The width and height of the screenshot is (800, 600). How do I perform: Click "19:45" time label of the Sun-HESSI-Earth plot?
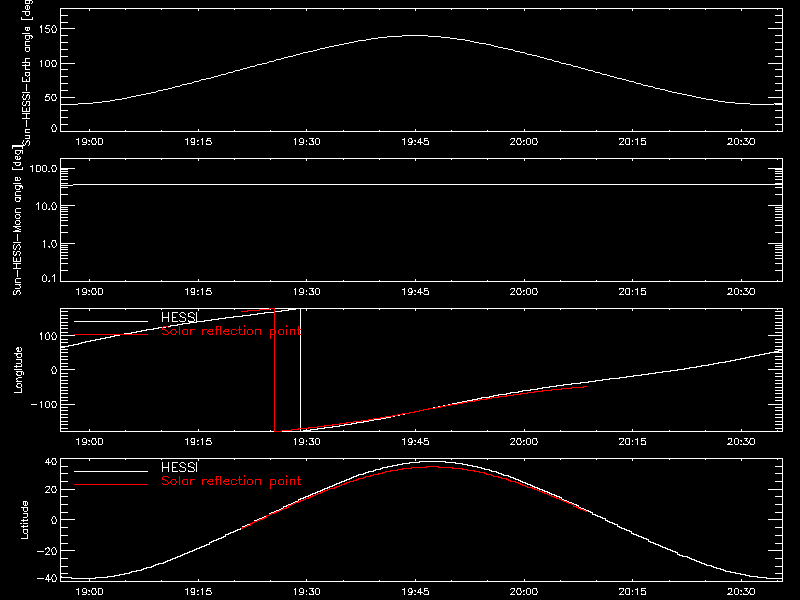pos(415,141)
